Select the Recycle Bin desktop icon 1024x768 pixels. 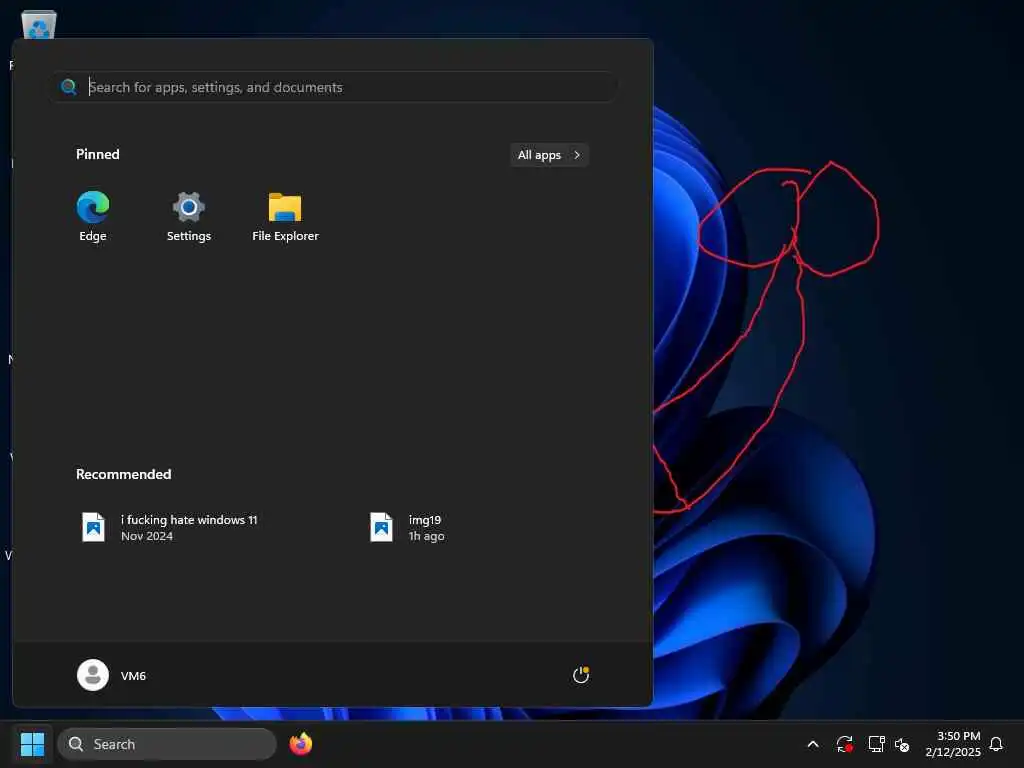(39, 24)
